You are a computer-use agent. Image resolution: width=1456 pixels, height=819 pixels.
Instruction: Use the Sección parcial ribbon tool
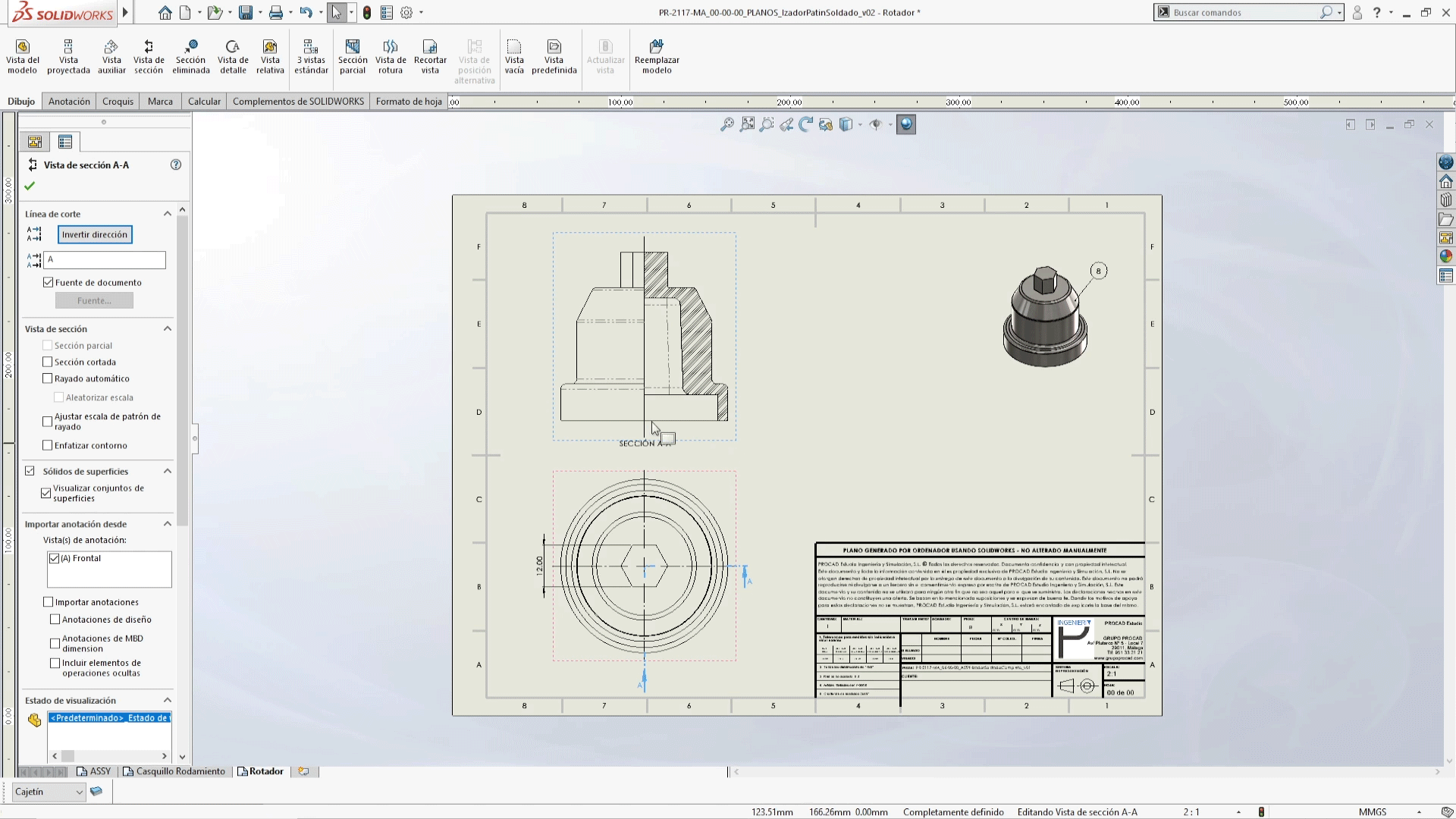353,57
